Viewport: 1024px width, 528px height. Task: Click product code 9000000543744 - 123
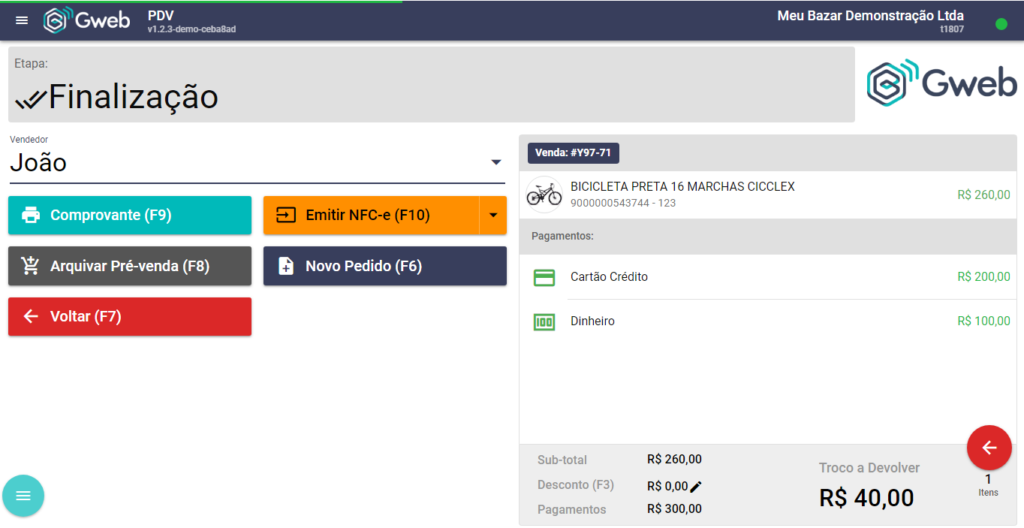(622, 203)
